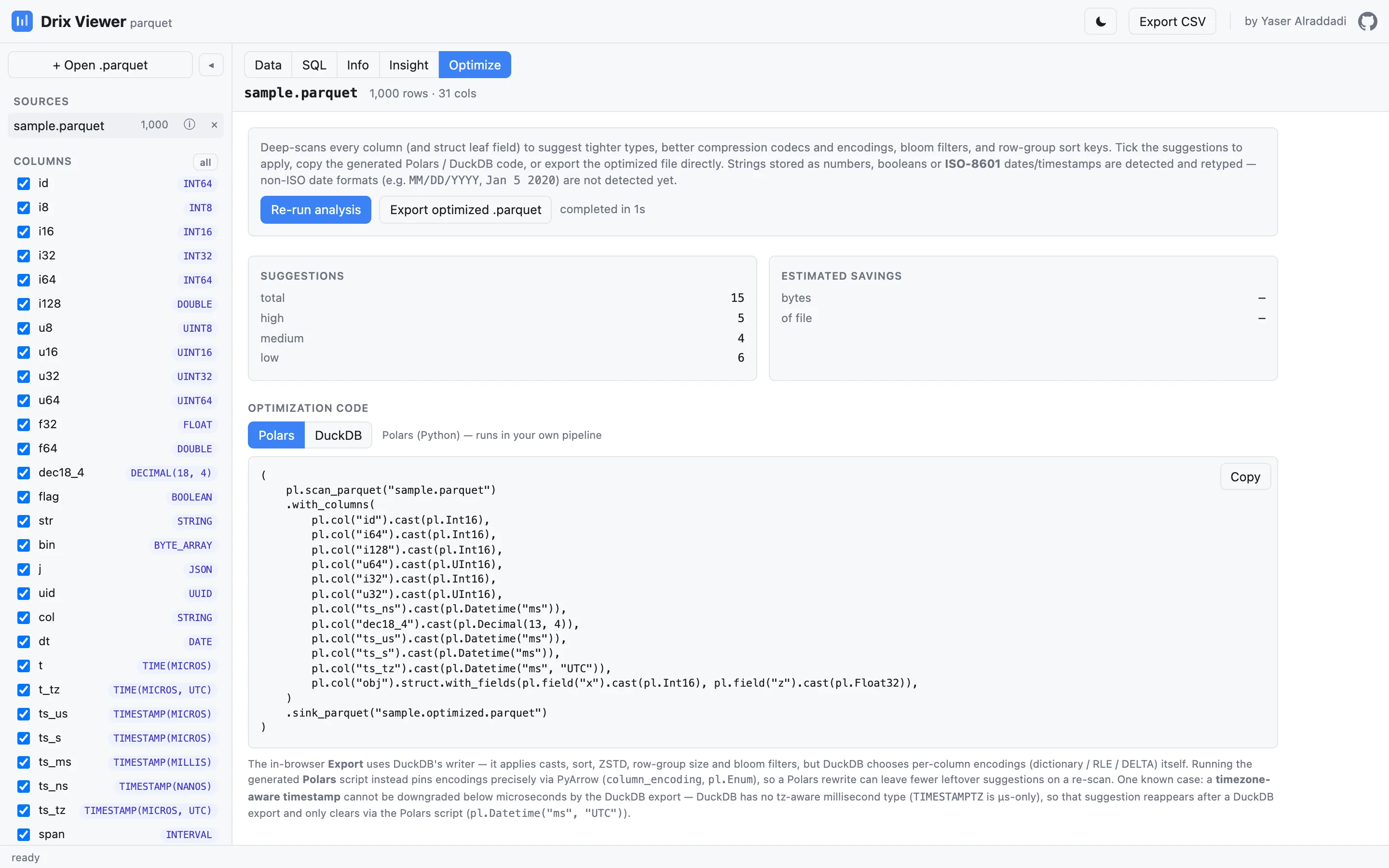Uncheck the bin column checkbox
Image resolution: width=1389 pixels, height=868 pixels.
[x=24, y=545]
